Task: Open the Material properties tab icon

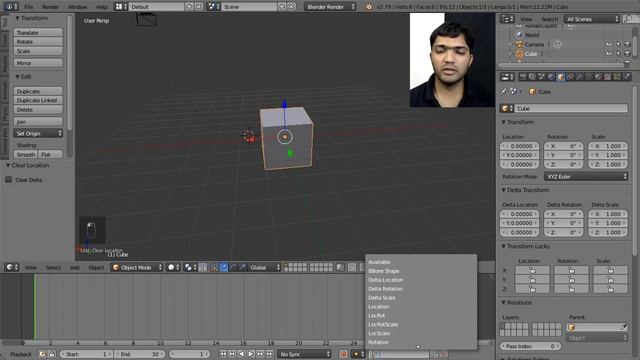Action: tap(598, 77)
